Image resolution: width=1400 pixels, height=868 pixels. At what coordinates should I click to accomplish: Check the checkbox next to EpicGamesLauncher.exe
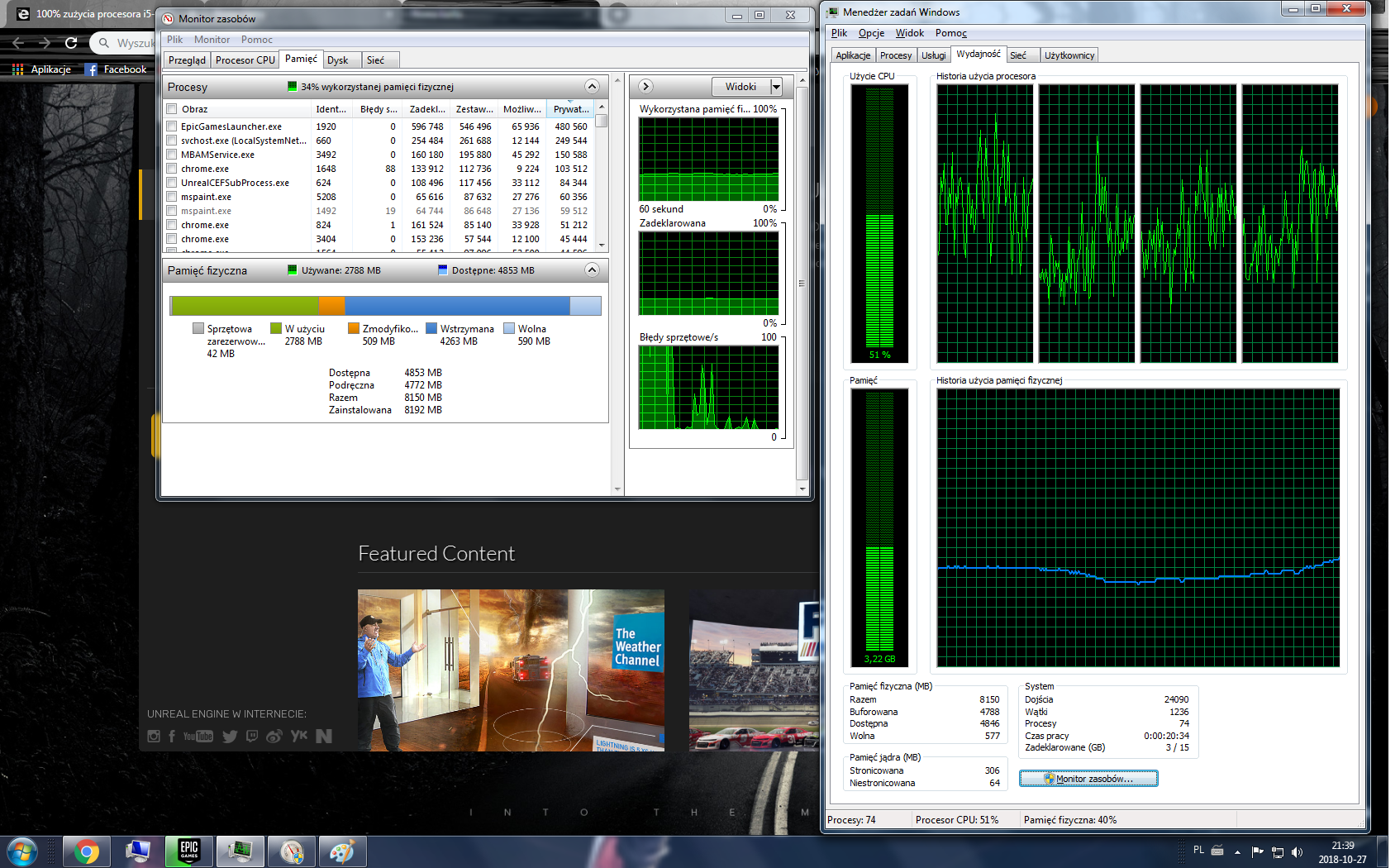click(171, 126)
